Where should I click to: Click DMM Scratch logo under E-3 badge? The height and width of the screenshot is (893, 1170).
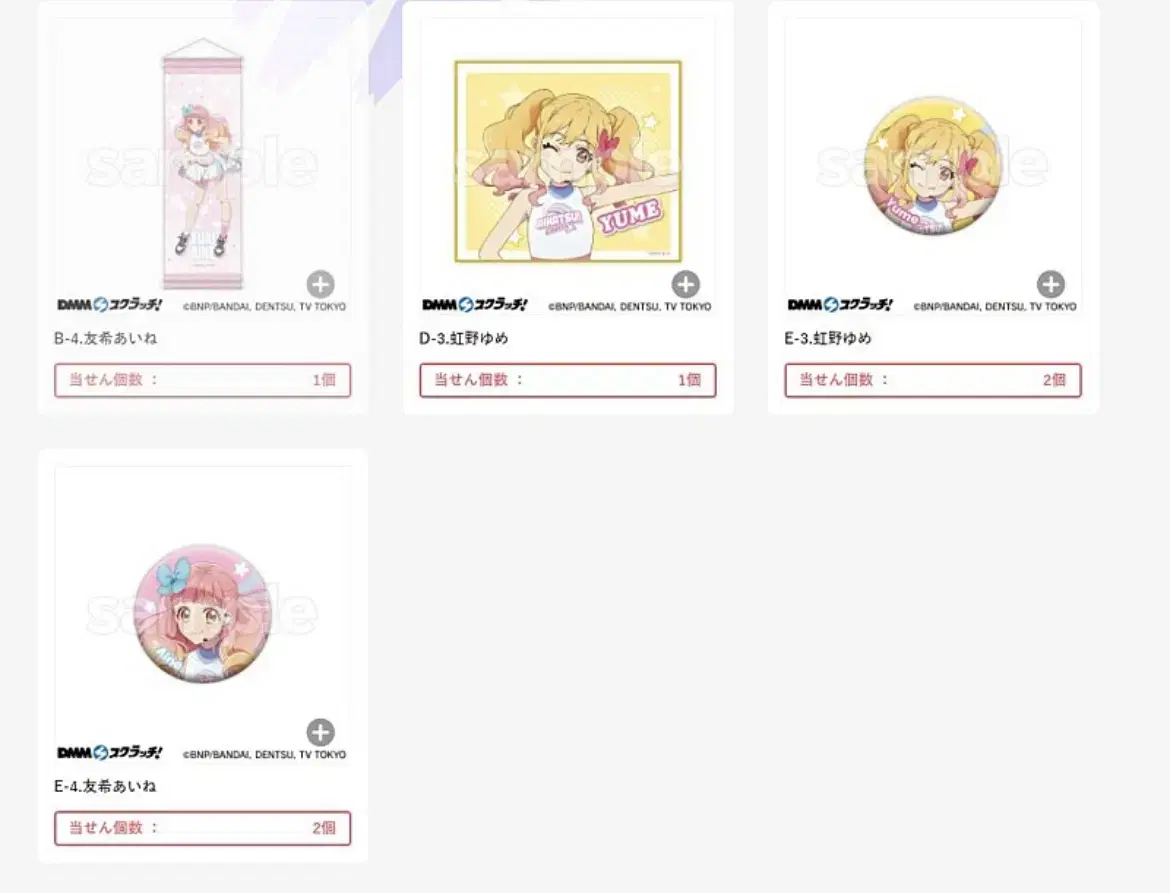(840, 304)
